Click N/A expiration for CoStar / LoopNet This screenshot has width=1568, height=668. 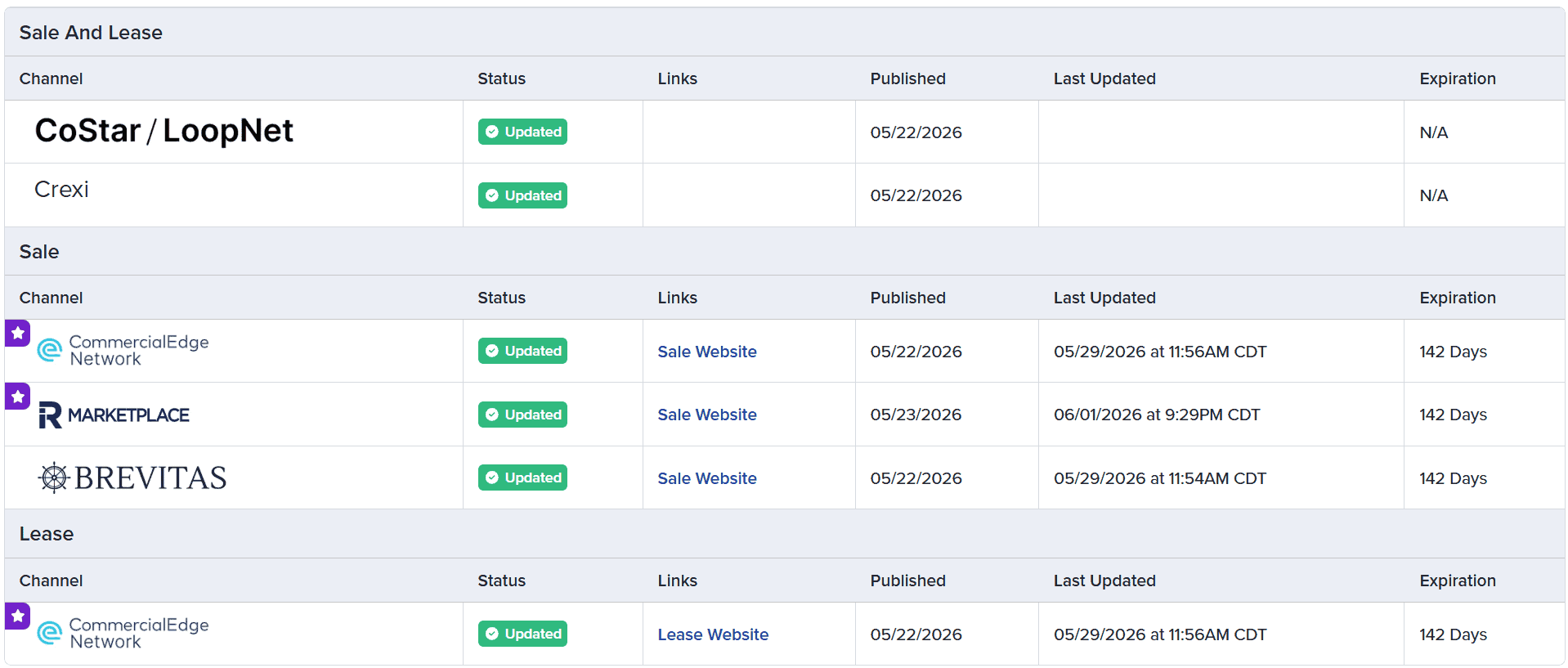pos(1434,132)
